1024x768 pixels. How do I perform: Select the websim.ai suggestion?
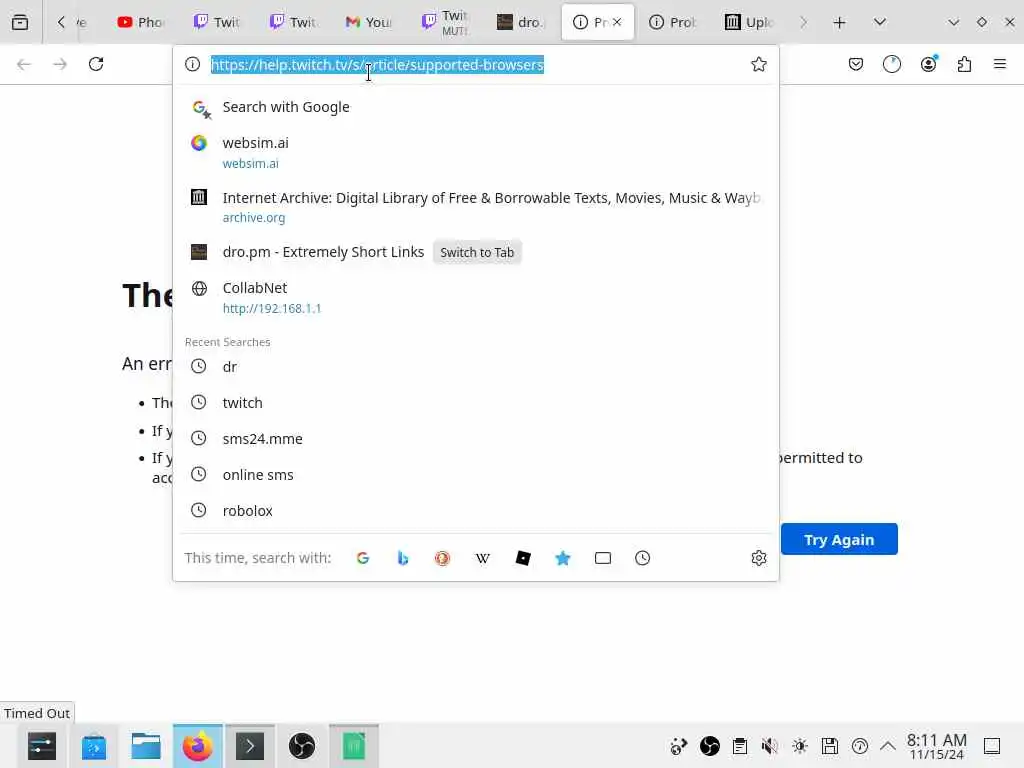pos(475,152)
